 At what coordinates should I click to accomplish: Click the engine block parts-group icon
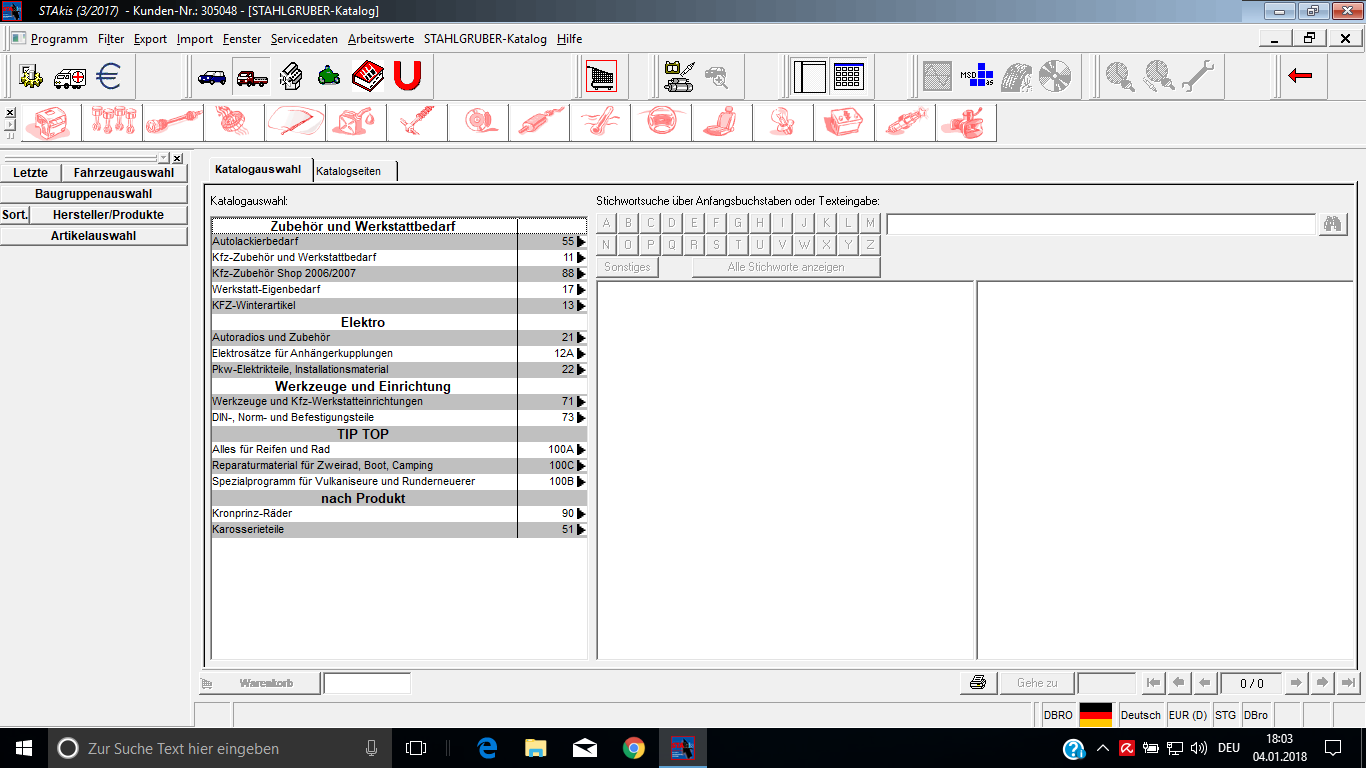[x=51, y=123]
